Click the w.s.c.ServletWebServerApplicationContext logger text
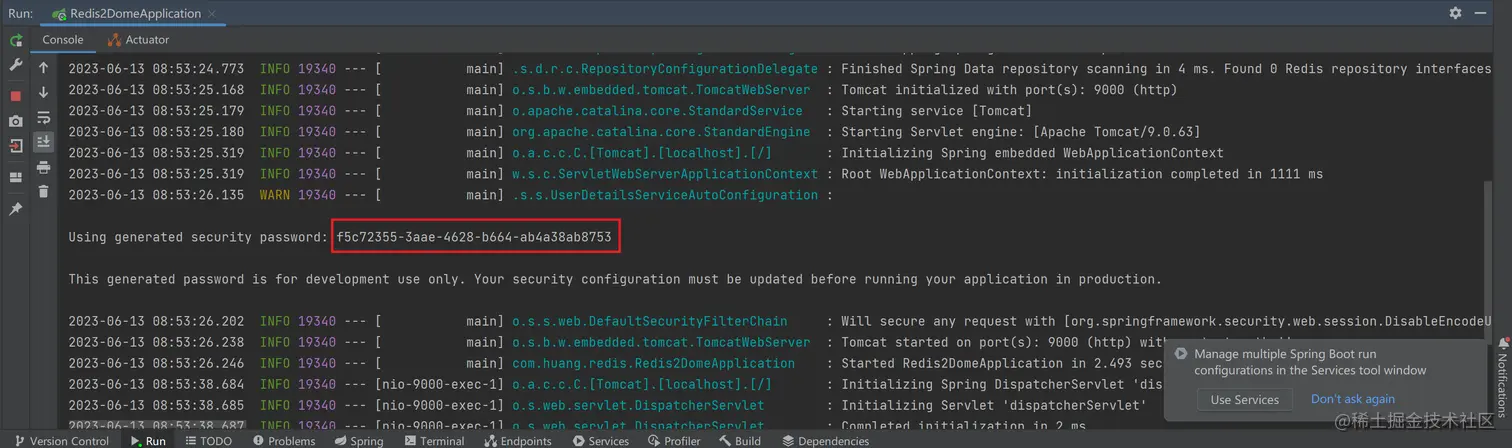1512x448 pixels. [665, 174]
